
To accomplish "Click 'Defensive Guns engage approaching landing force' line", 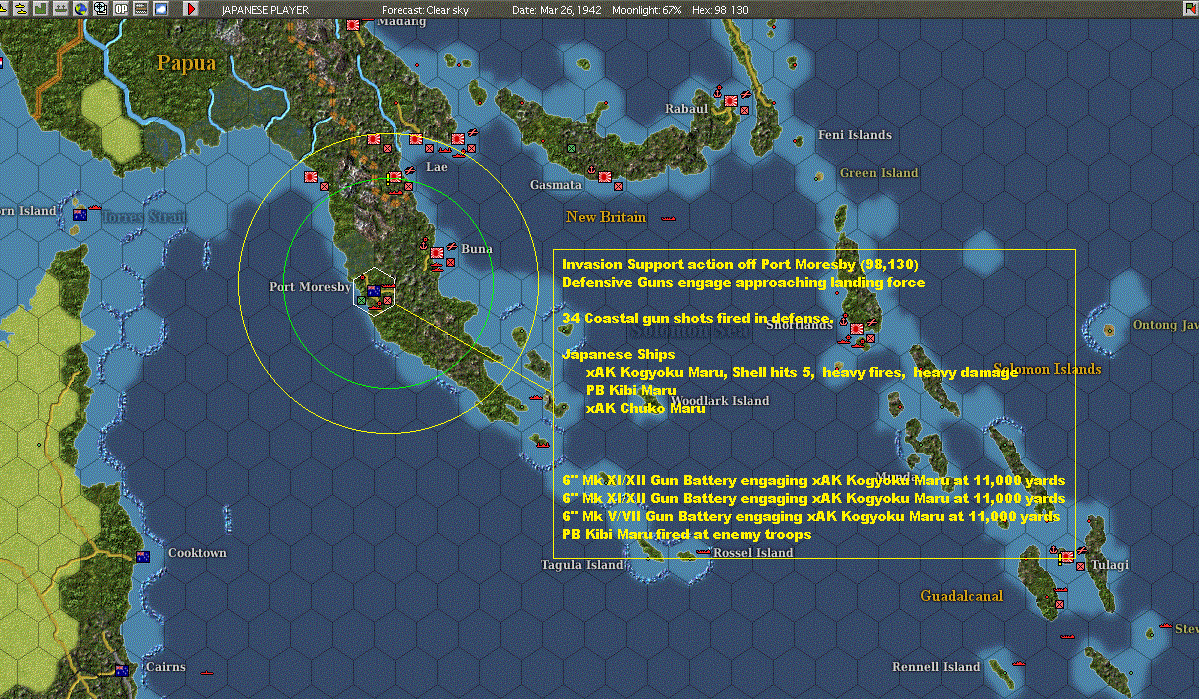I will pyautogui.click(x=743, y=282).
